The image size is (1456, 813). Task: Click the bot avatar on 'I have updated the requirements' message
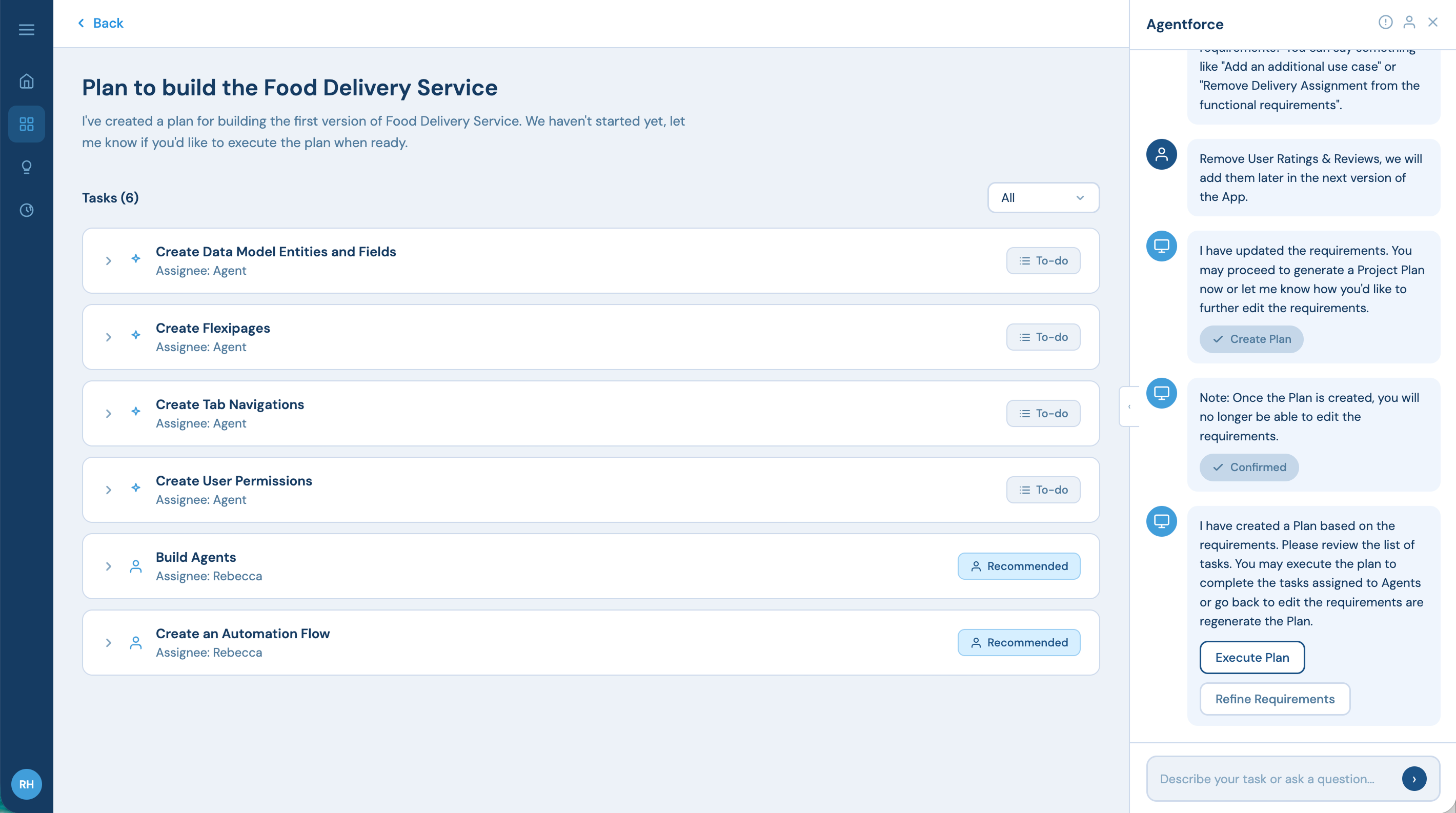coord(1162,246)
